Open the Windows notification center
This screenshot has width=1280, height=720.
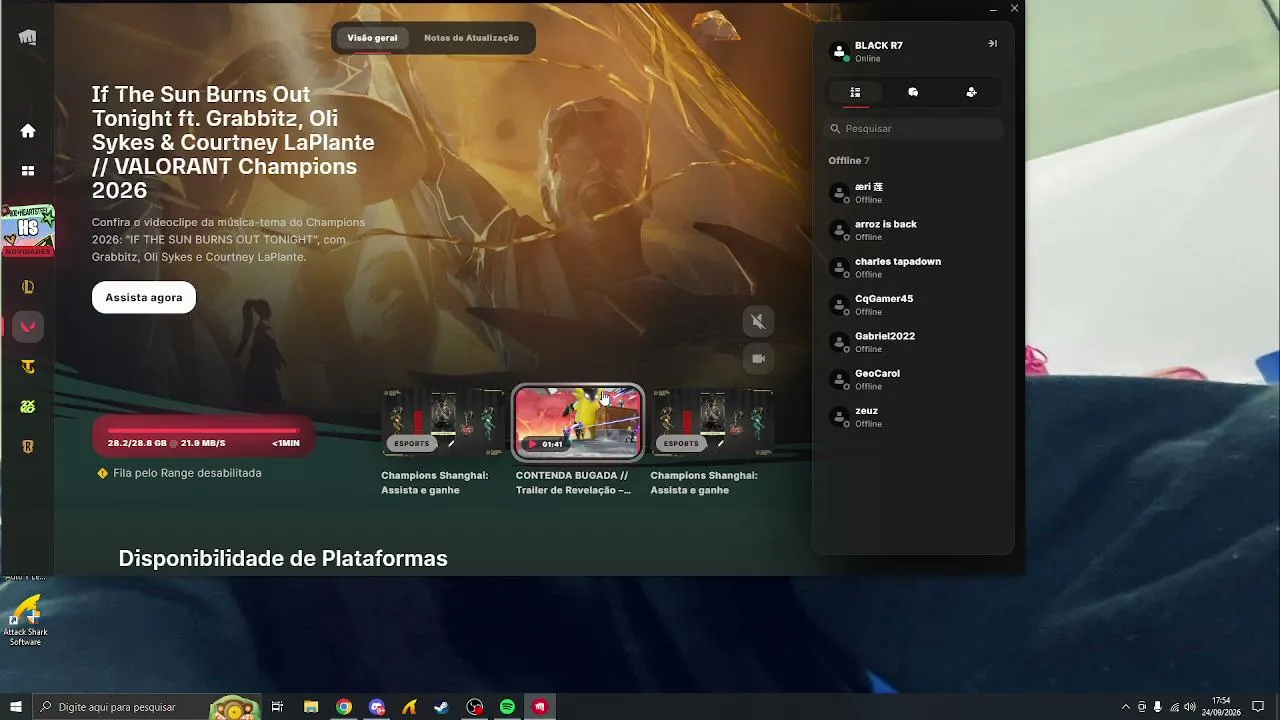(x=1259, y=707)
